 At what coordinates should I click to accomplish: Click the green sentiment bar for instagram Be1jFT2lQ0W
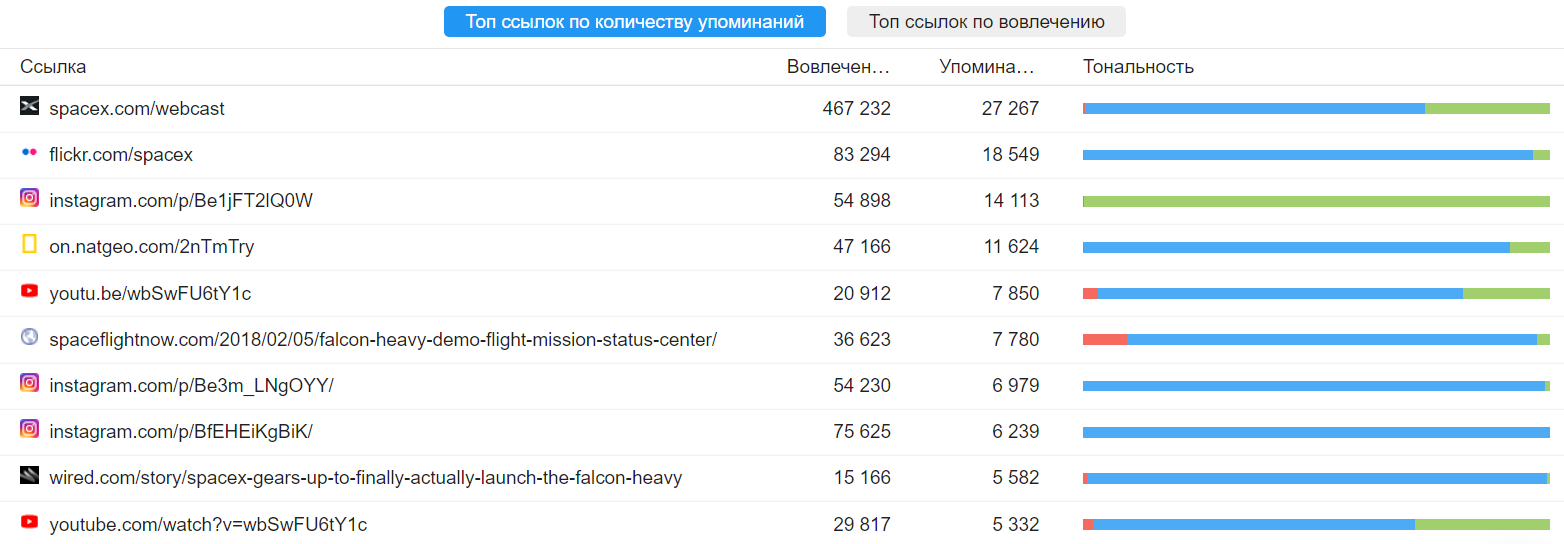click(1316, 201)
